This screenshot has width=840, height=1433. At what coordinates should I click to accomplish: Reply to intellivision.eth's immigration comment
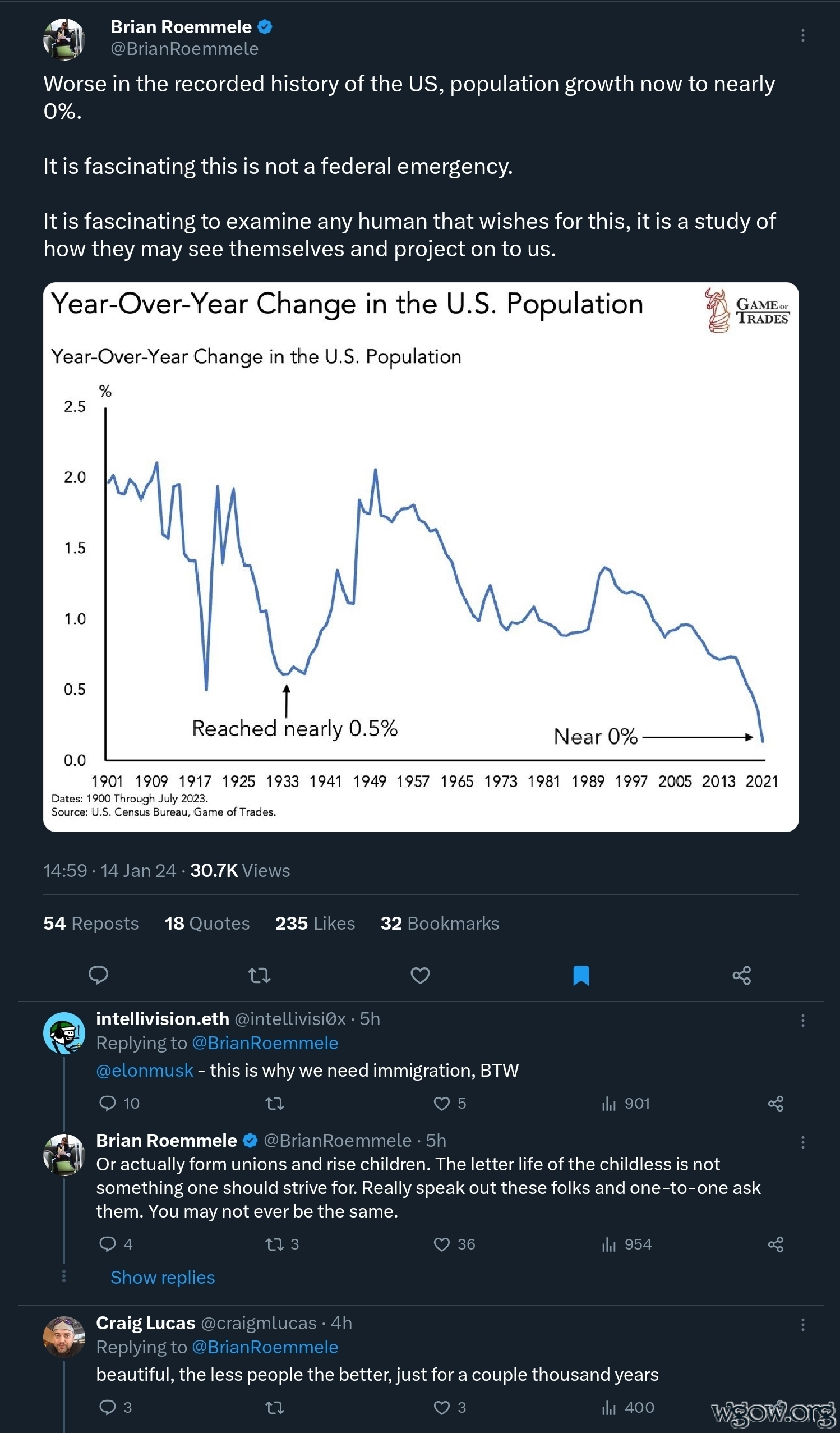(108, 1103)
